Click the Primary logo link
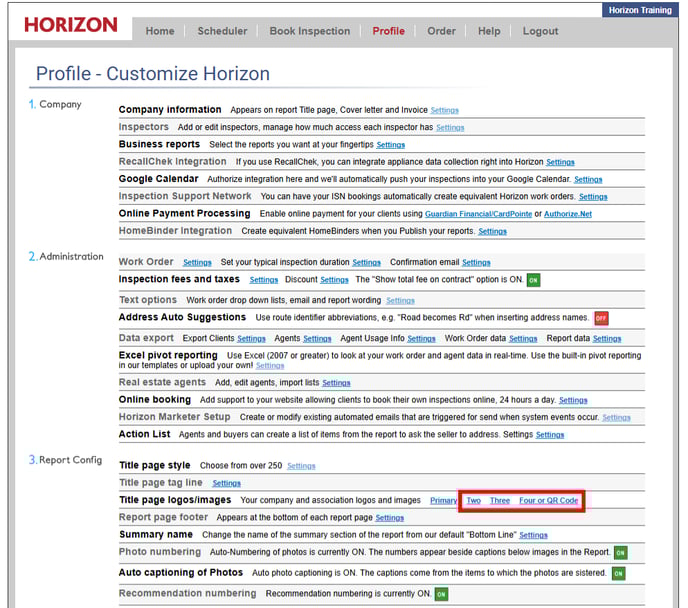 [443, 500]
